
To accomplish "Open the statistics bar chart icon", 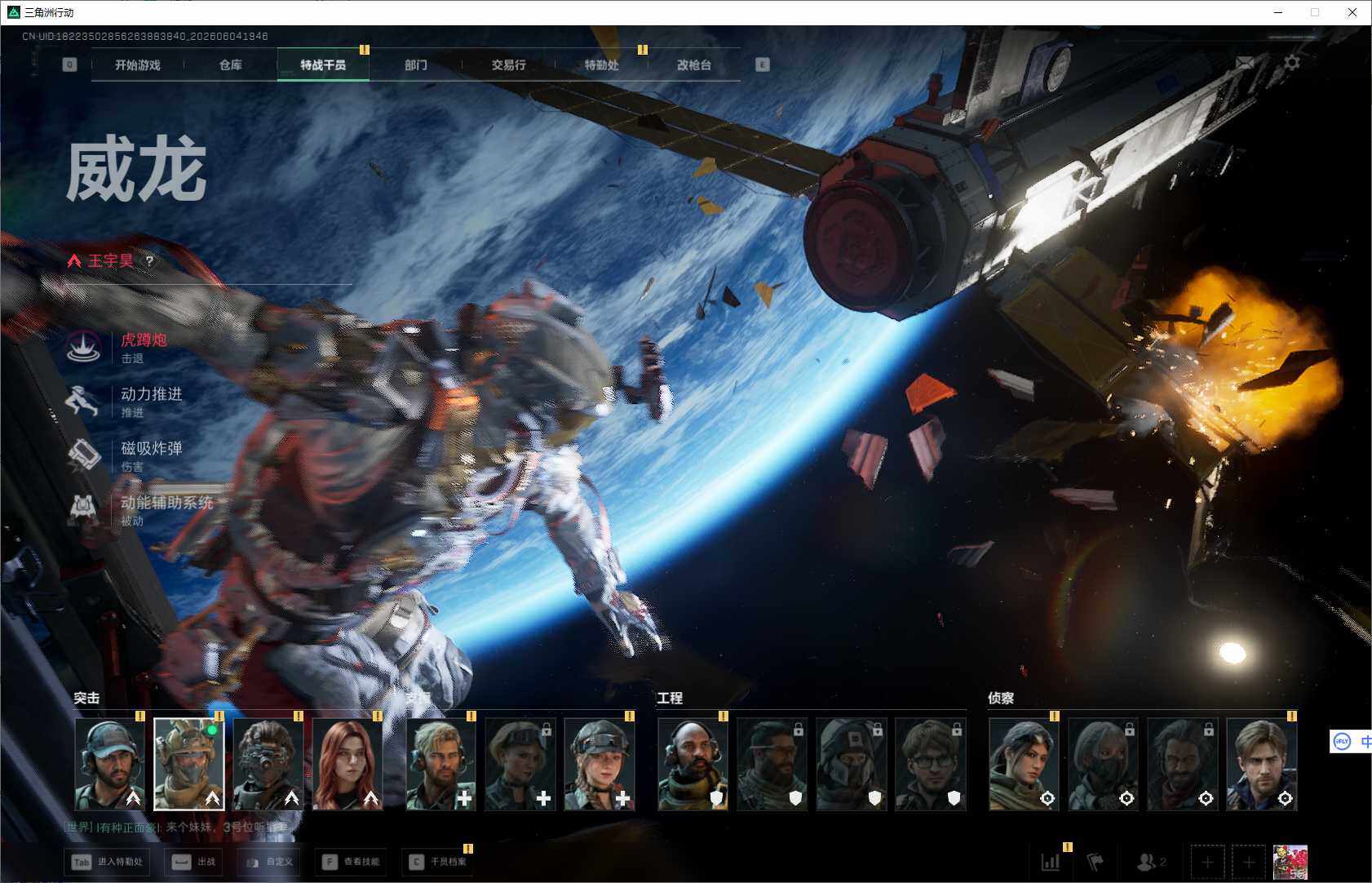I will (1051, 861).
